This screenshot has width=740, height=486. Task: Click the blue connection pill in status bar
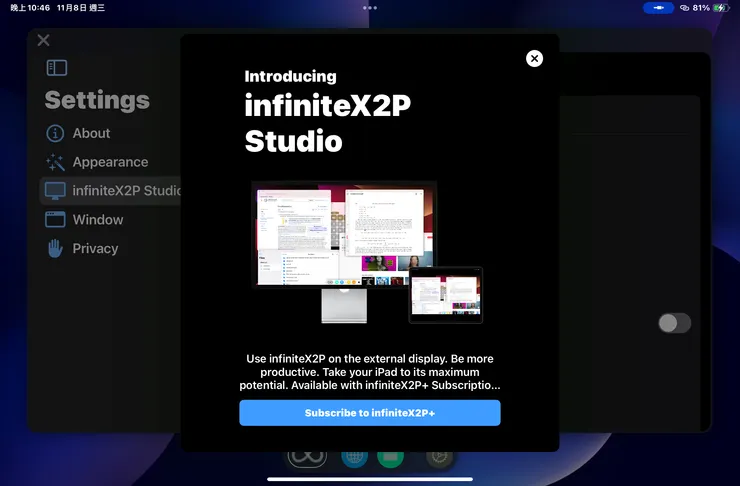tap(658, 8)
